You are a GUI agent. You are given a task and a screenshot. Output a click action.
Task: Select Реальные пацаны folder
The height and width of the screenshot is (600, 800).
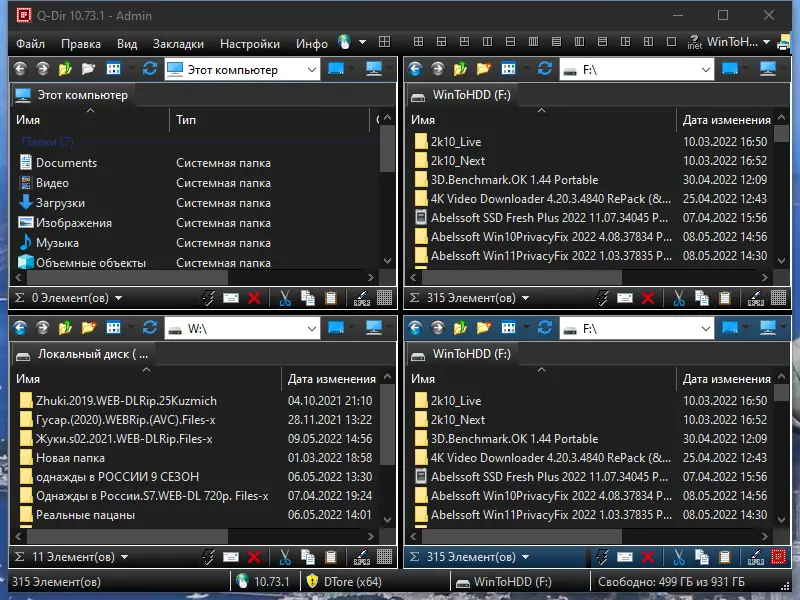85,515
